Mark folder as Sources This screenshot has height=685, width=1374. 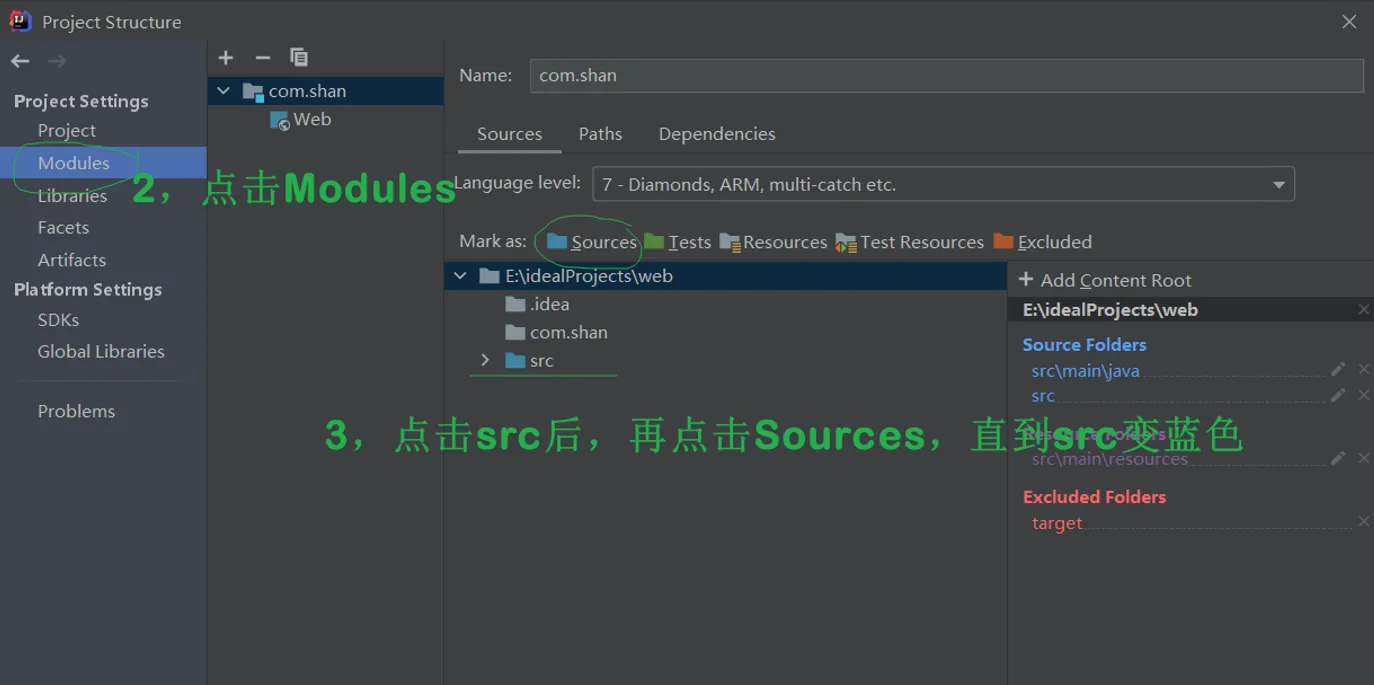[x=591, y=242]
